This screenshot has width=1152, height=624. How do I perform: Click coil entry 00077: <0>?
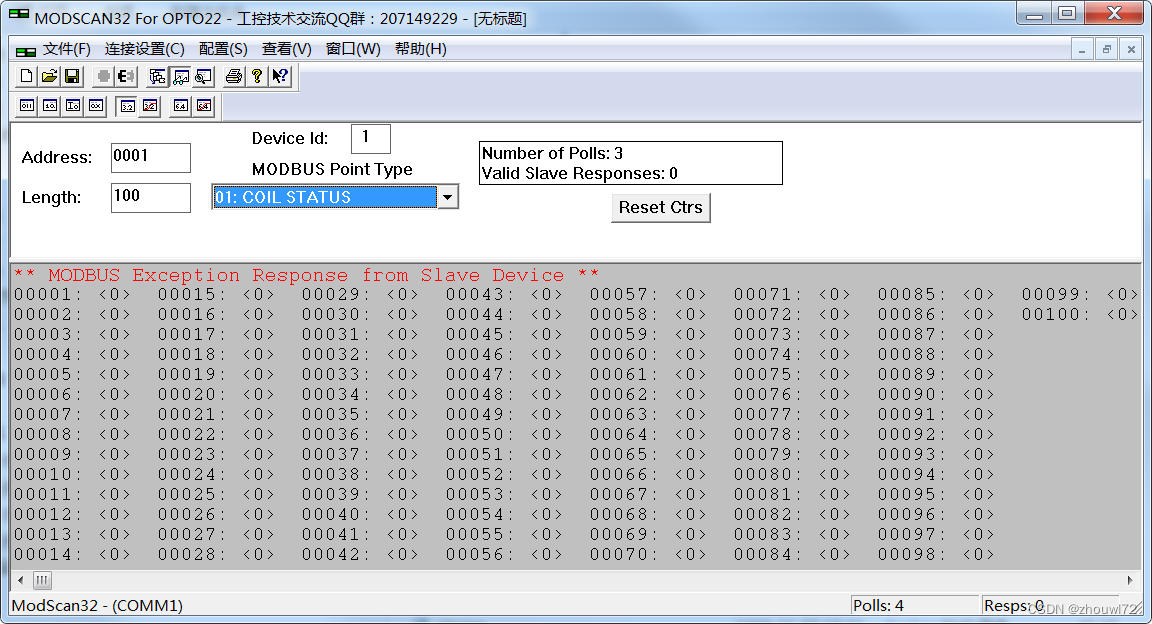coord(792,415)
